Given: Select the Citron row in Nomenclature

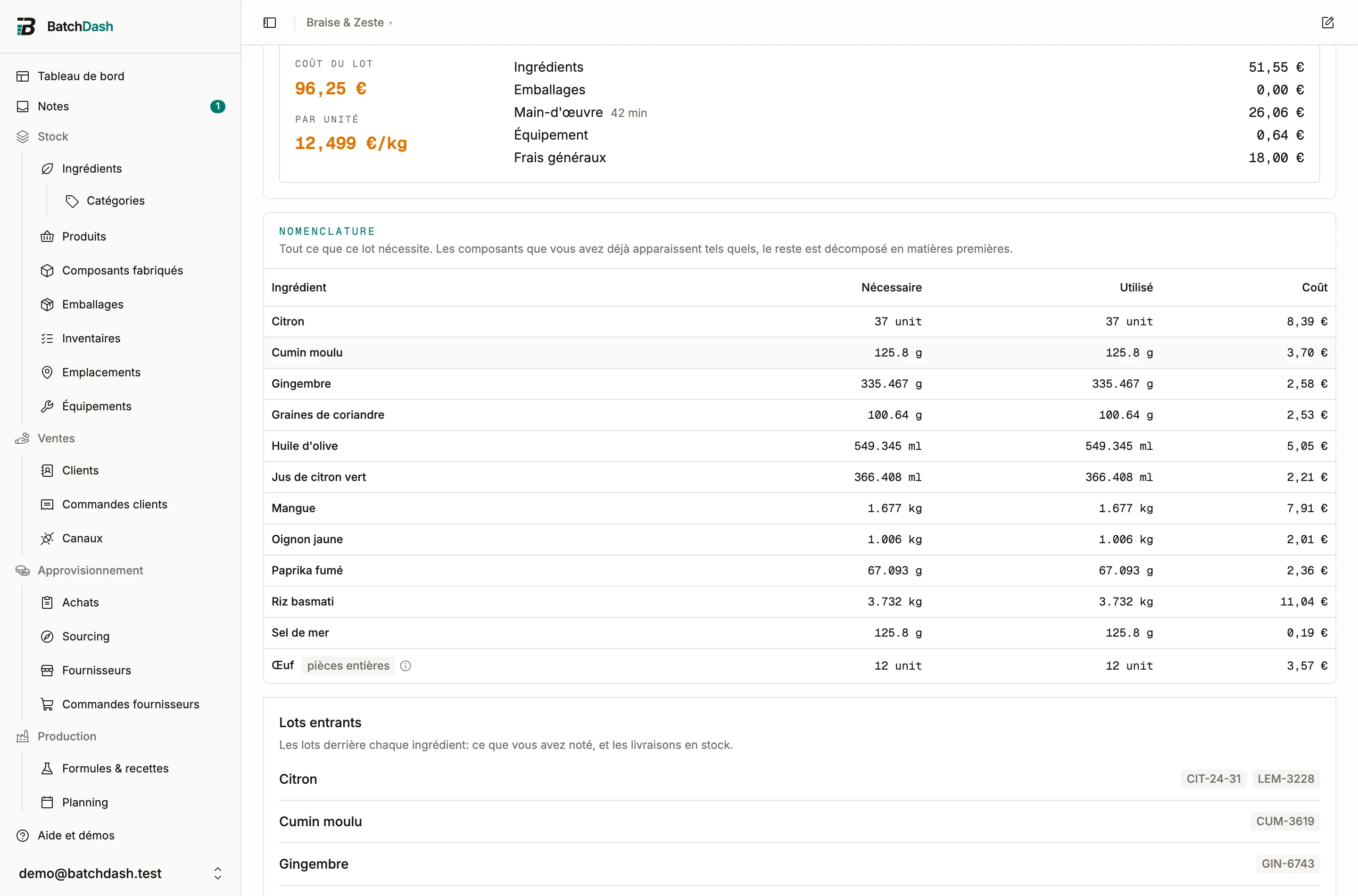Looking at the screenshot, I should tap(799, 322).
